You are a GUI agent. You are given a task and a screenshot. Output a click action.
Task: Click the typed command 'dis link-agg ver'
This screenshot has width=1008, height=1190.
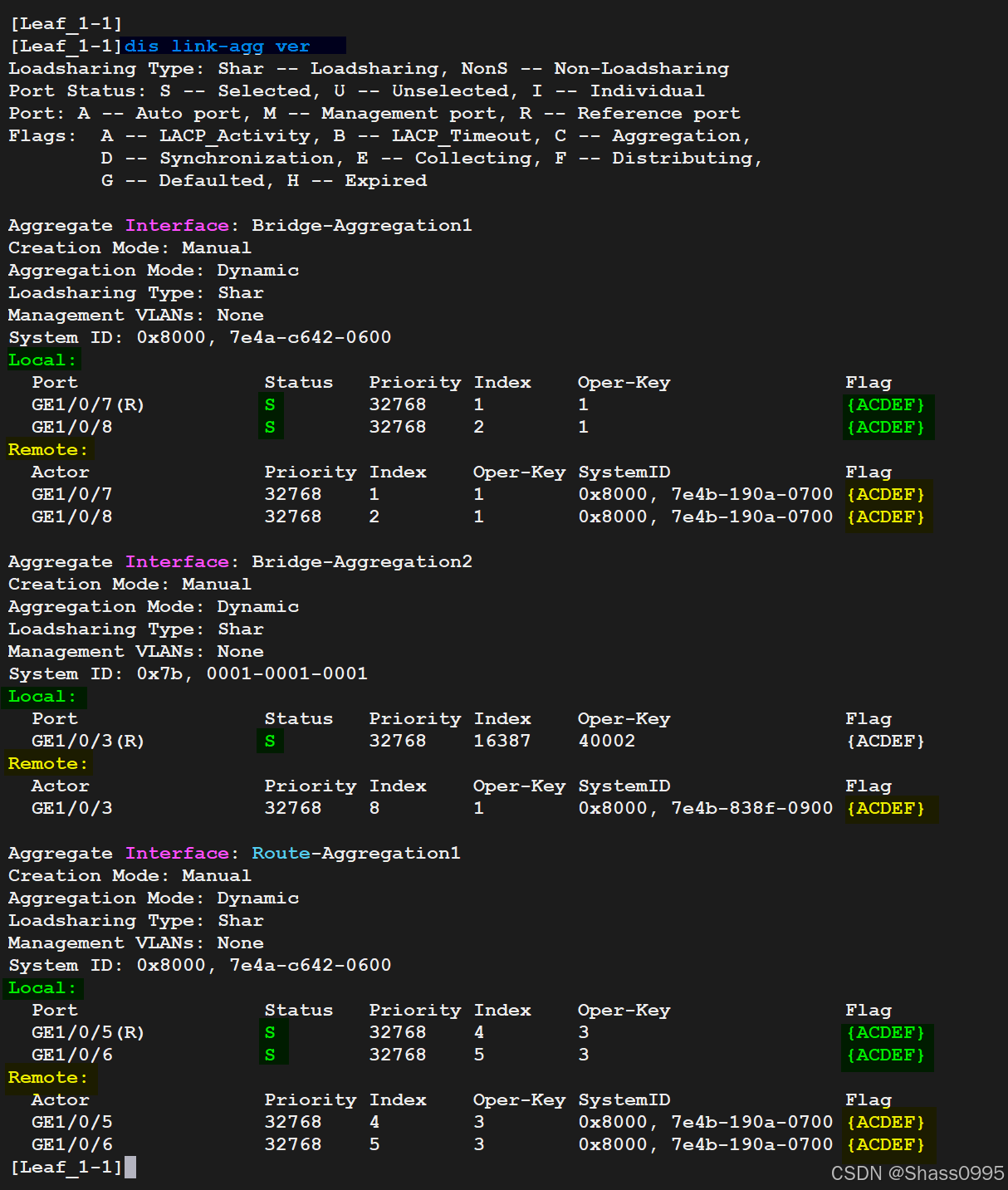[x=217, y=47]
